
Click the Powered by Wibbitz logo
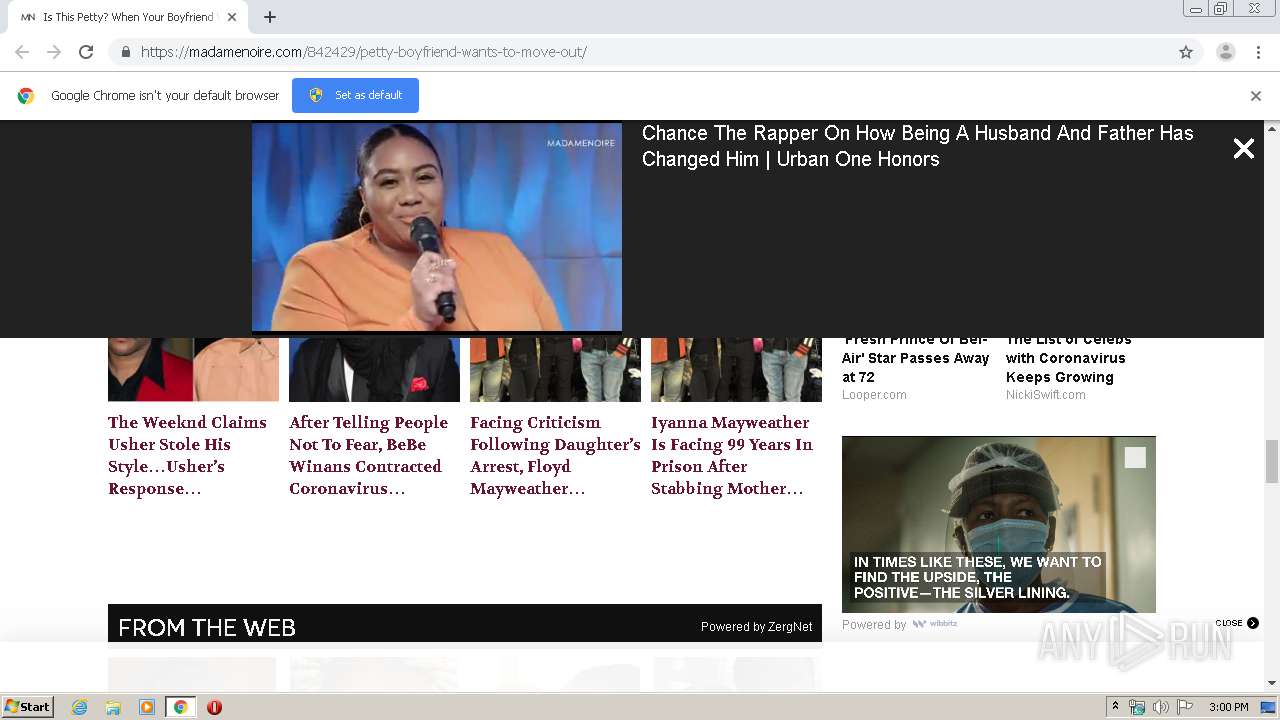[x=934, y=624]
